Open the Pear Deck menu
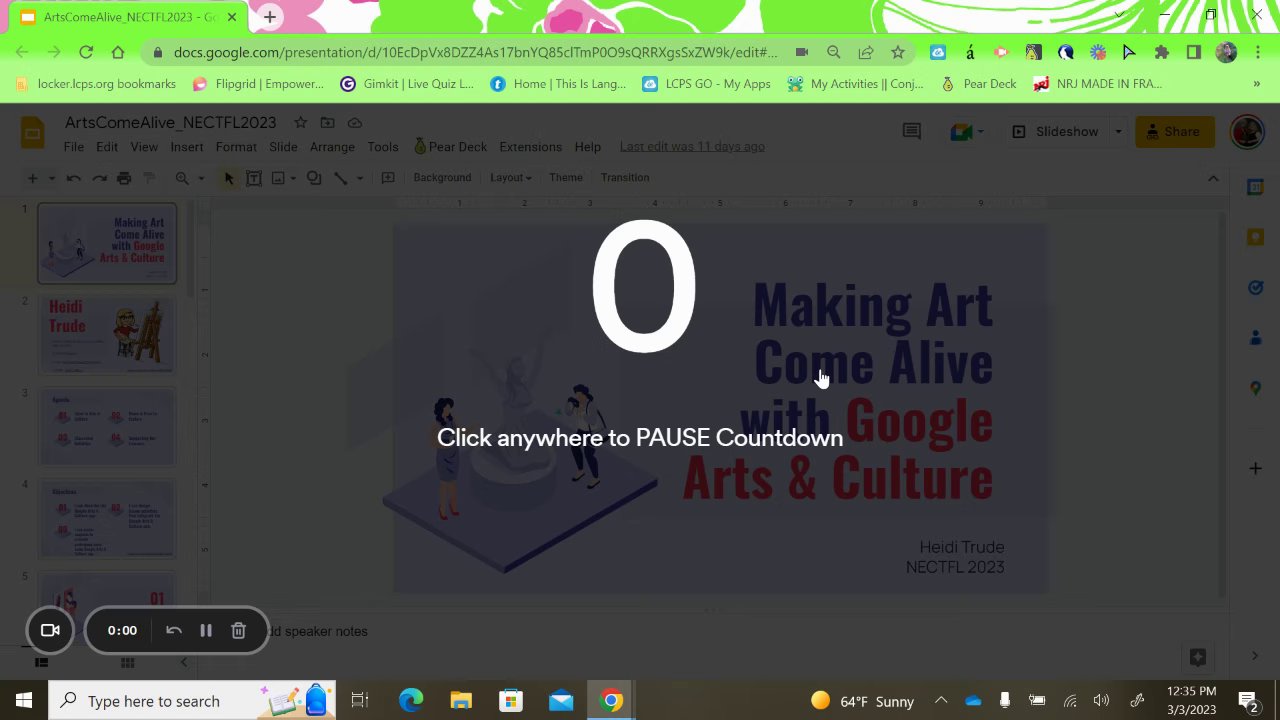This screenshot has height=720, width=1280. coord(450,147)
